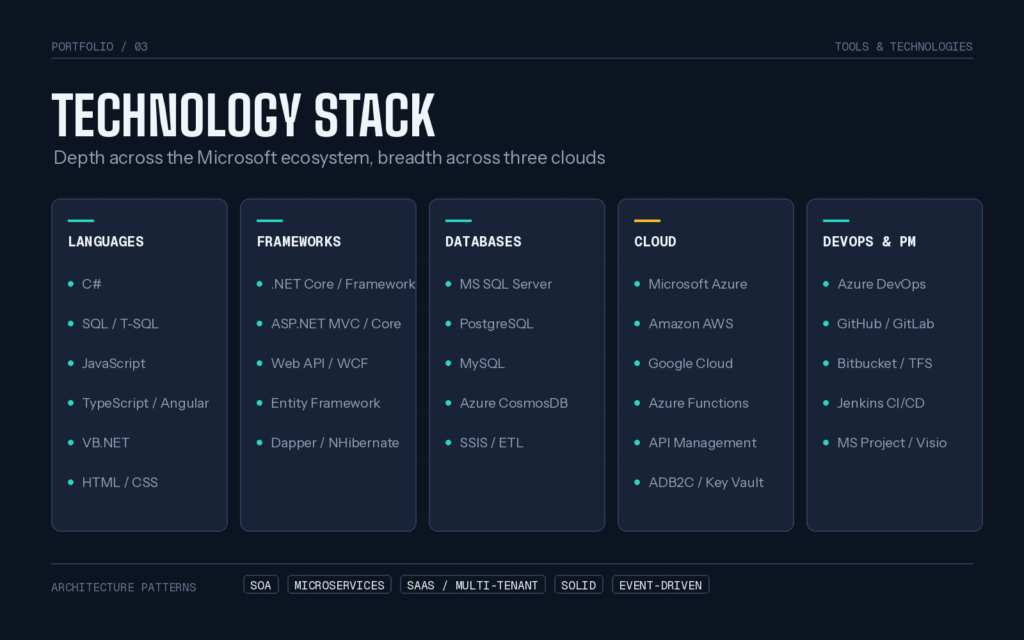
Task: Click the CLOUD card heading
Action: [x=655, y=242]
